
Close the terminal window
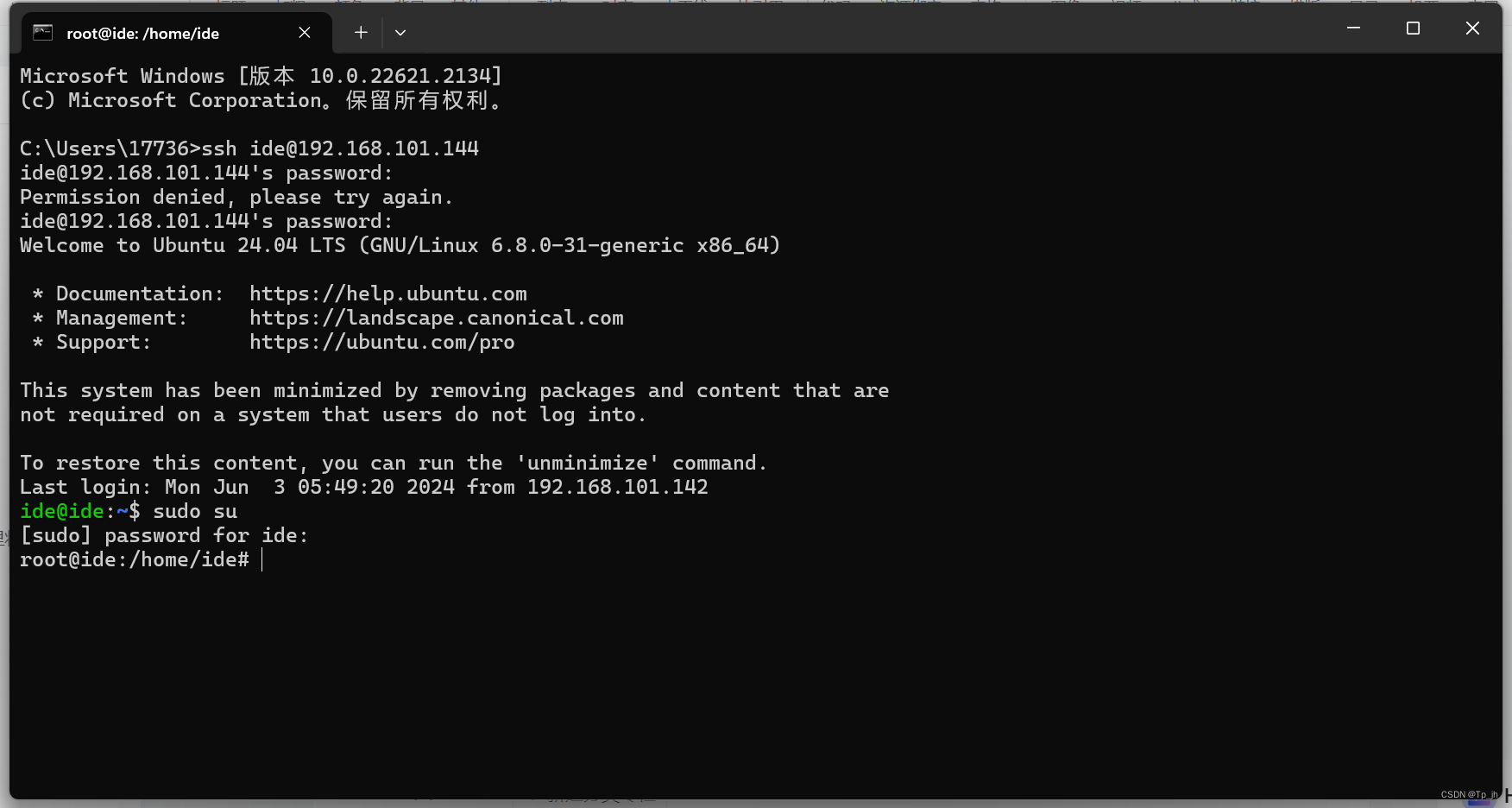1472,28
